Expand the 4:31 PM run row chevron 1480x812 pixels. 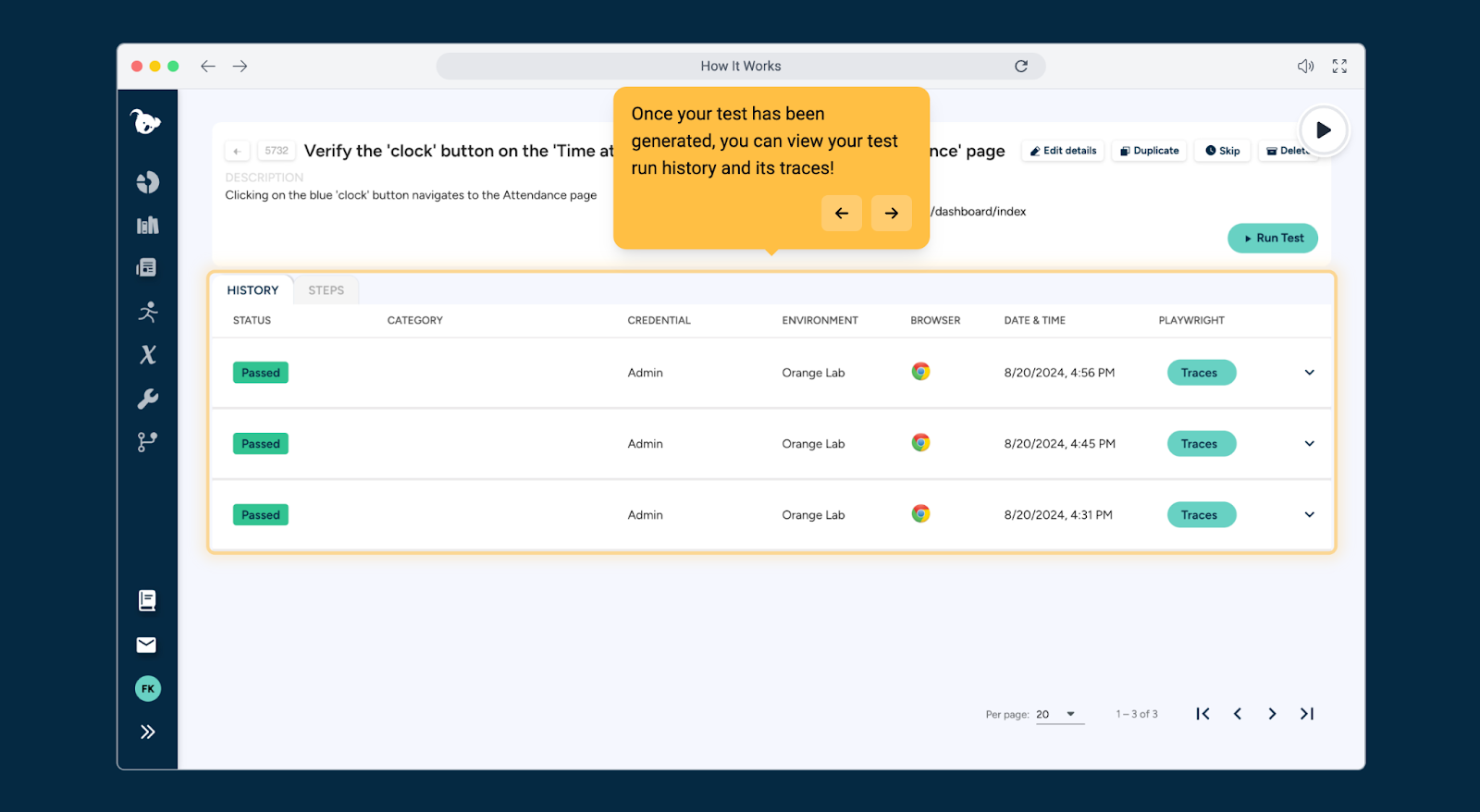(1310, 515)
